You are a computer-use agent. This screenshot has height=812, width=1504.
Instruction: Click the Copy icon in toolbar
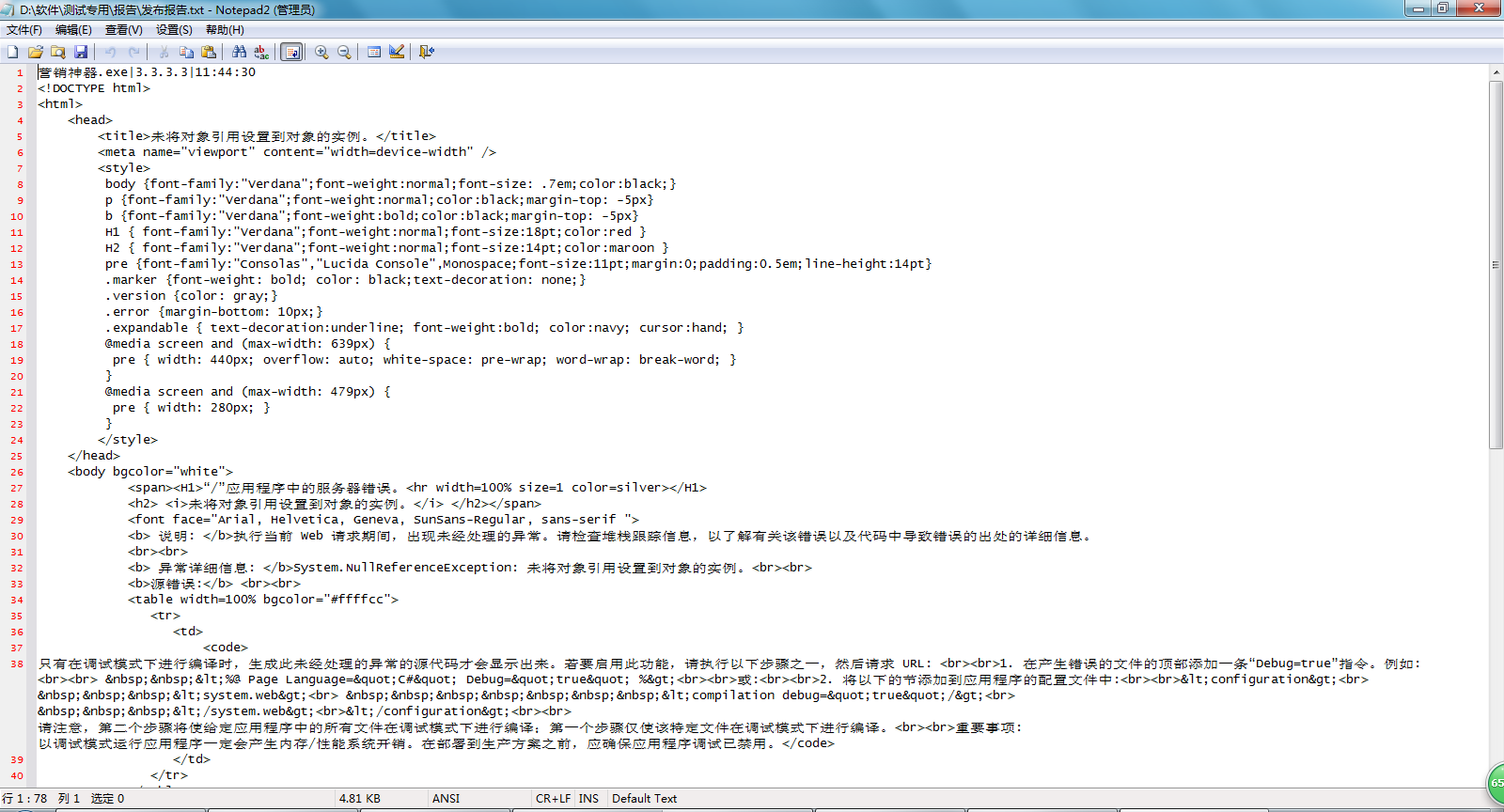coord(186,52)
